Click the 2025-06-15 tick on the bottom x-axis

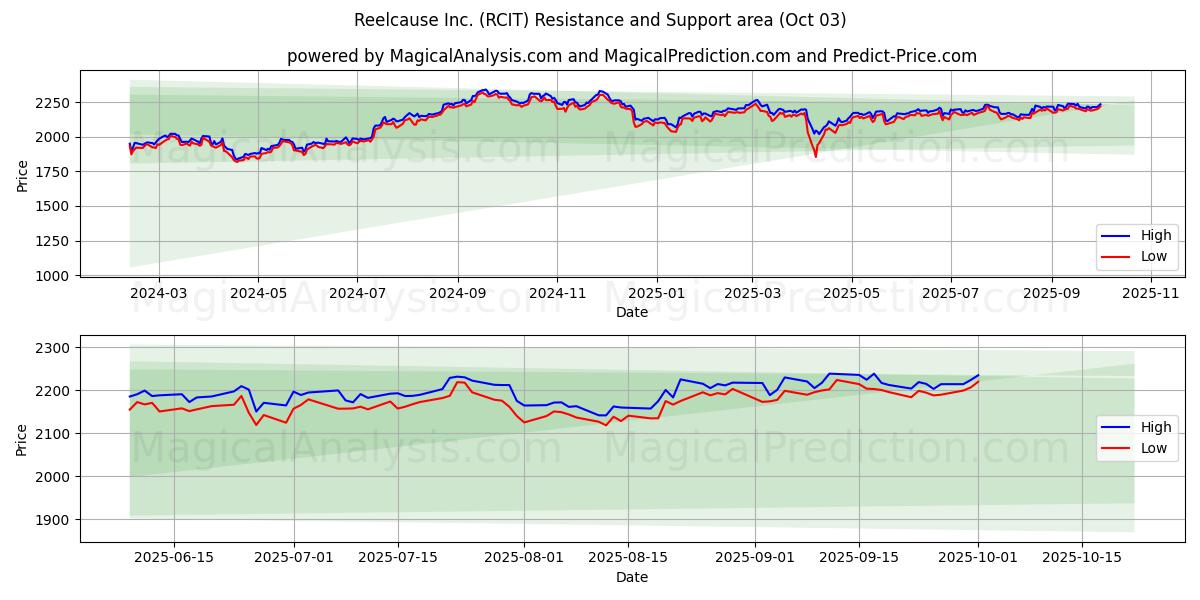tap(174, 558)
